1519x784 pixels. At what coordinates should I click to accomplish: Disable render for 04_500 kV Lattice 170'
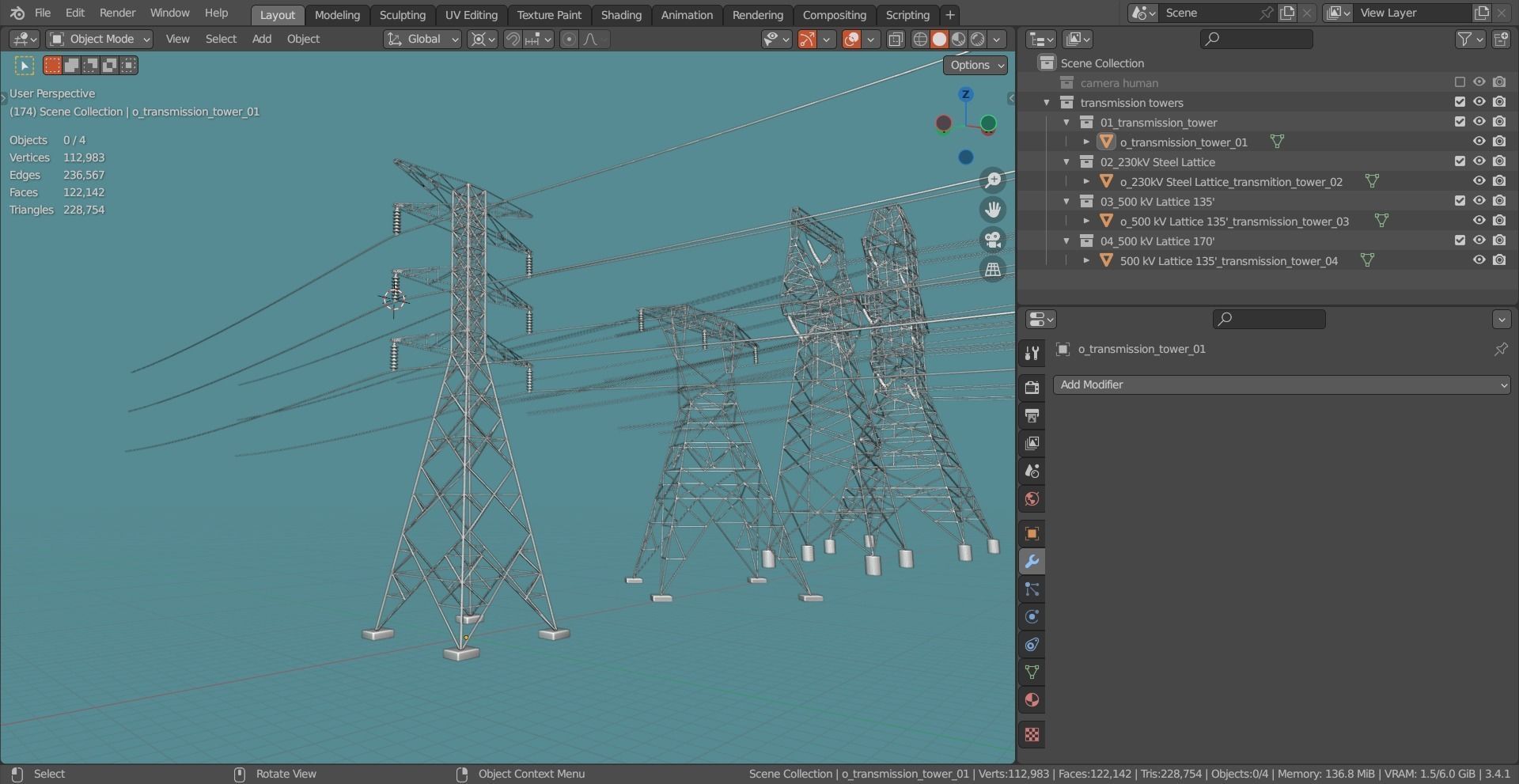[1499, 241]
